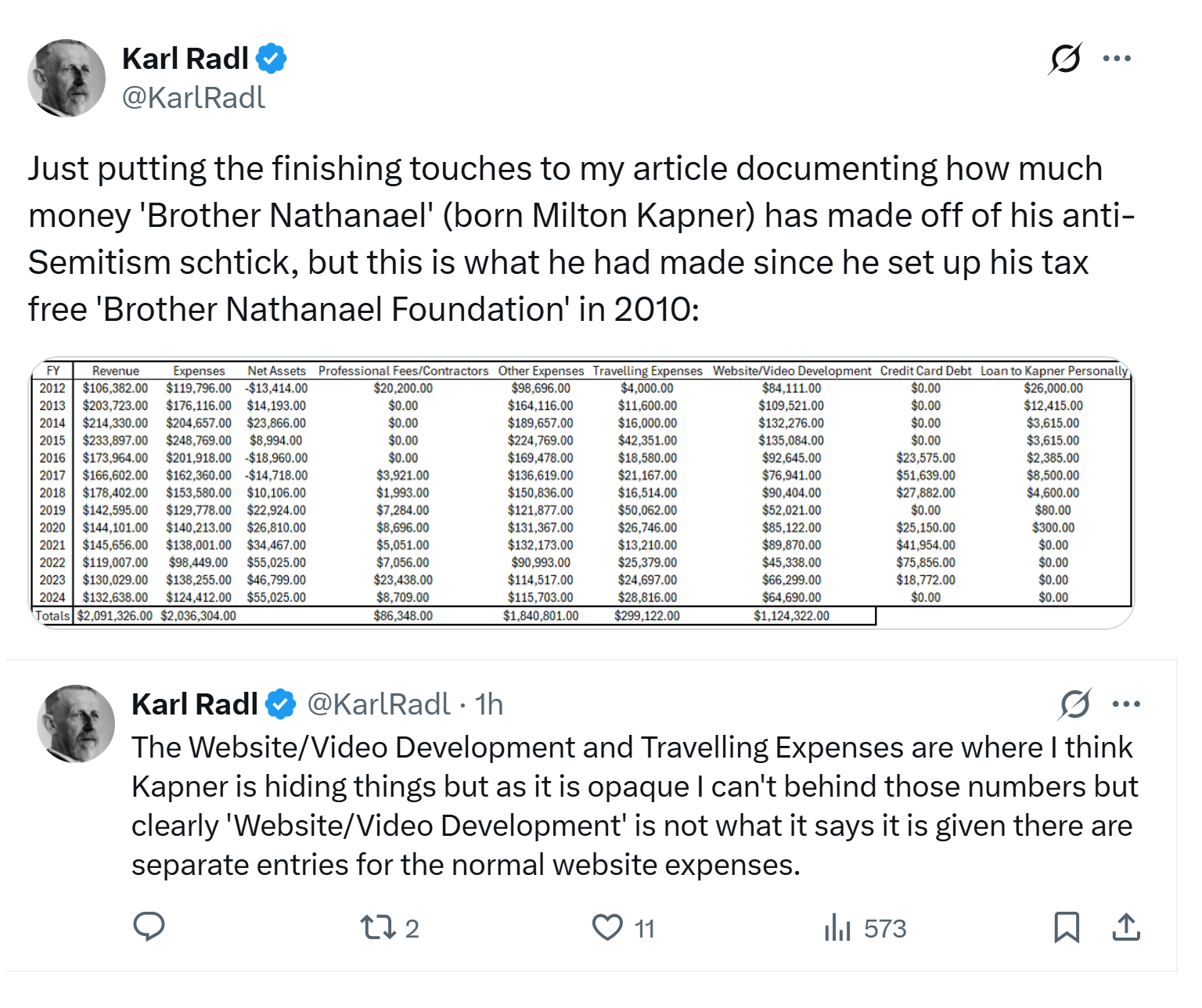Click @KarlRadl handle under main name

click(x=194, y=98)
